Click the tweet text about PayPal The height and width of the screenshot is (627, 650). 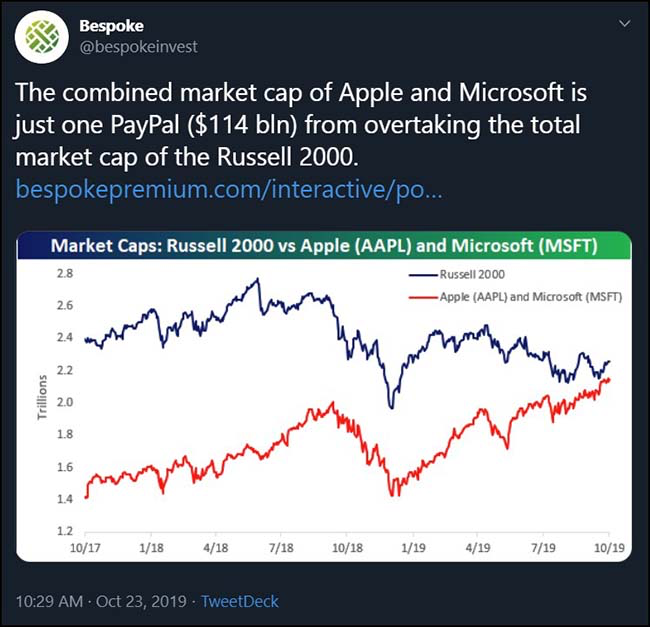click(x=301, y=124)
